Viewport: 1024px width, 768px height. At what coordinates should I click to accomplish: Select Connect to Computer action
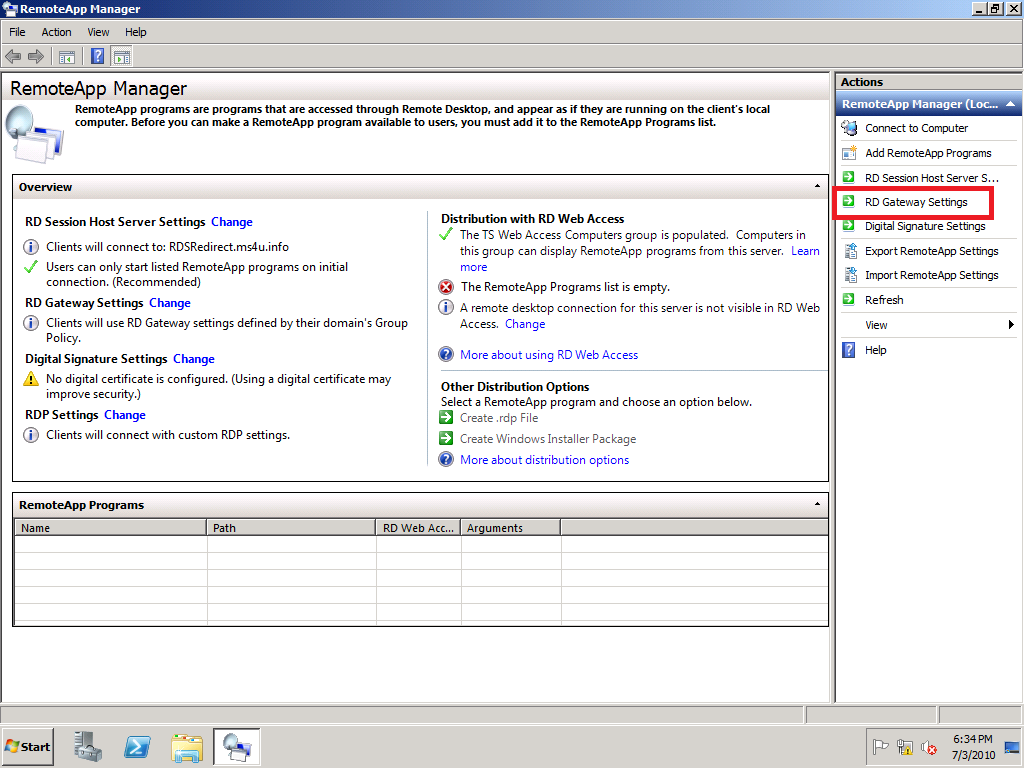[916, 128]
